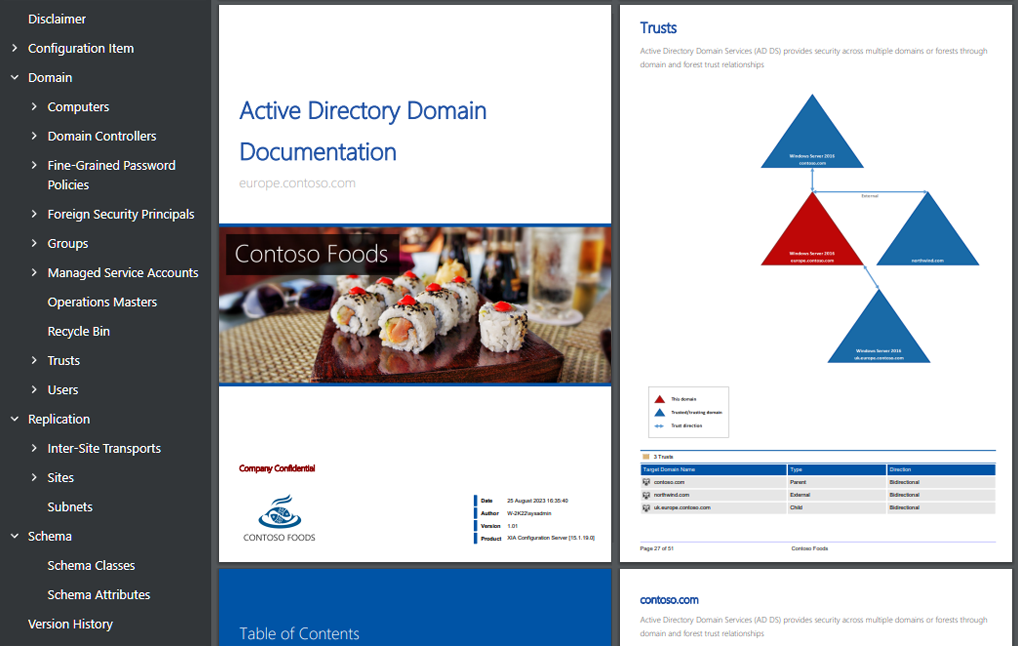Open the Recycle Bin bookmark
This screenshot has width=1018, height=646.
[79, 331]
